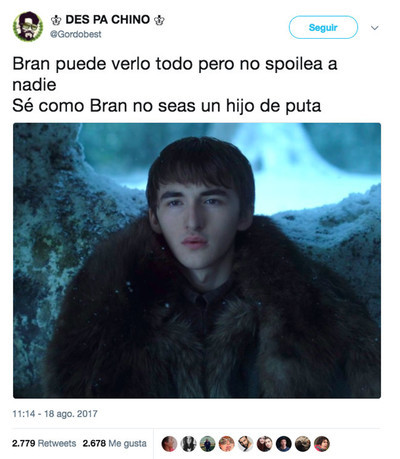The image size is (400, 459).
Task: Click the crown emoji after DES PA CHINO
Action: [159, 20]
